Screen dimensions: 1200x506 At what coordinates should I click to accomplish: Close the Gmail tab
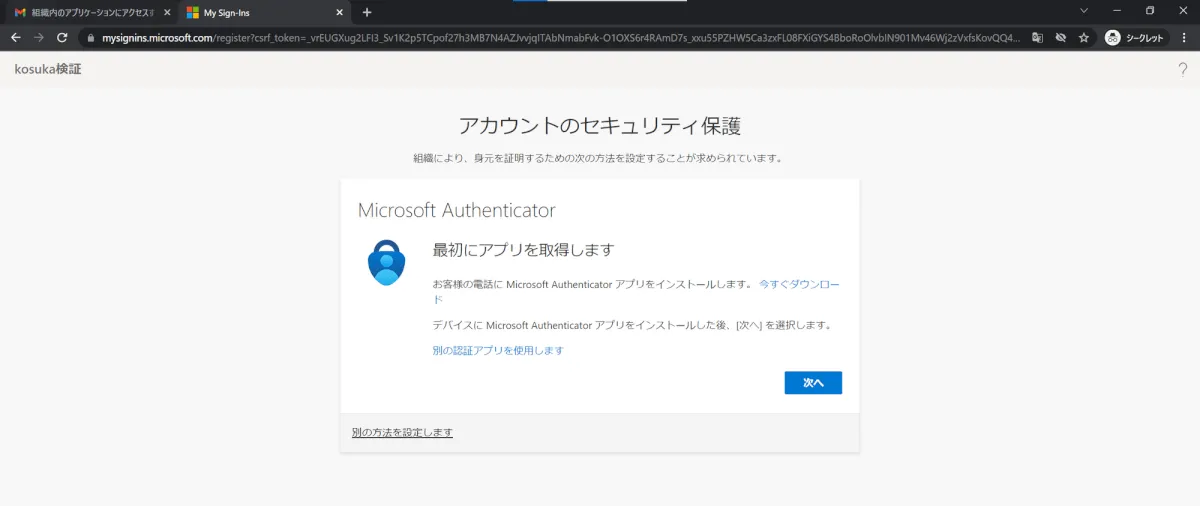click(166, 13)
